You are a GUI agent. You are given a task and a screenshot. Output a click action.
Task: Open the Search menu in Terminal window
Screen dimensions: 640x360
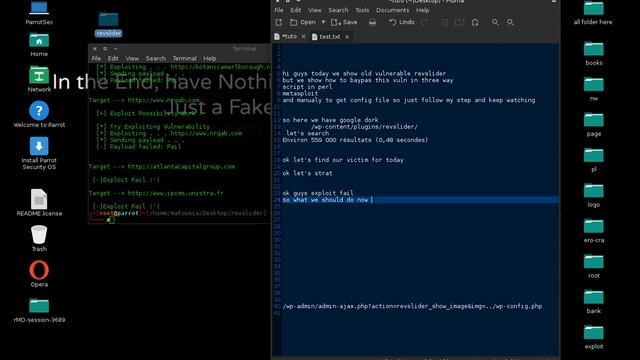click(x=156, y=58)
